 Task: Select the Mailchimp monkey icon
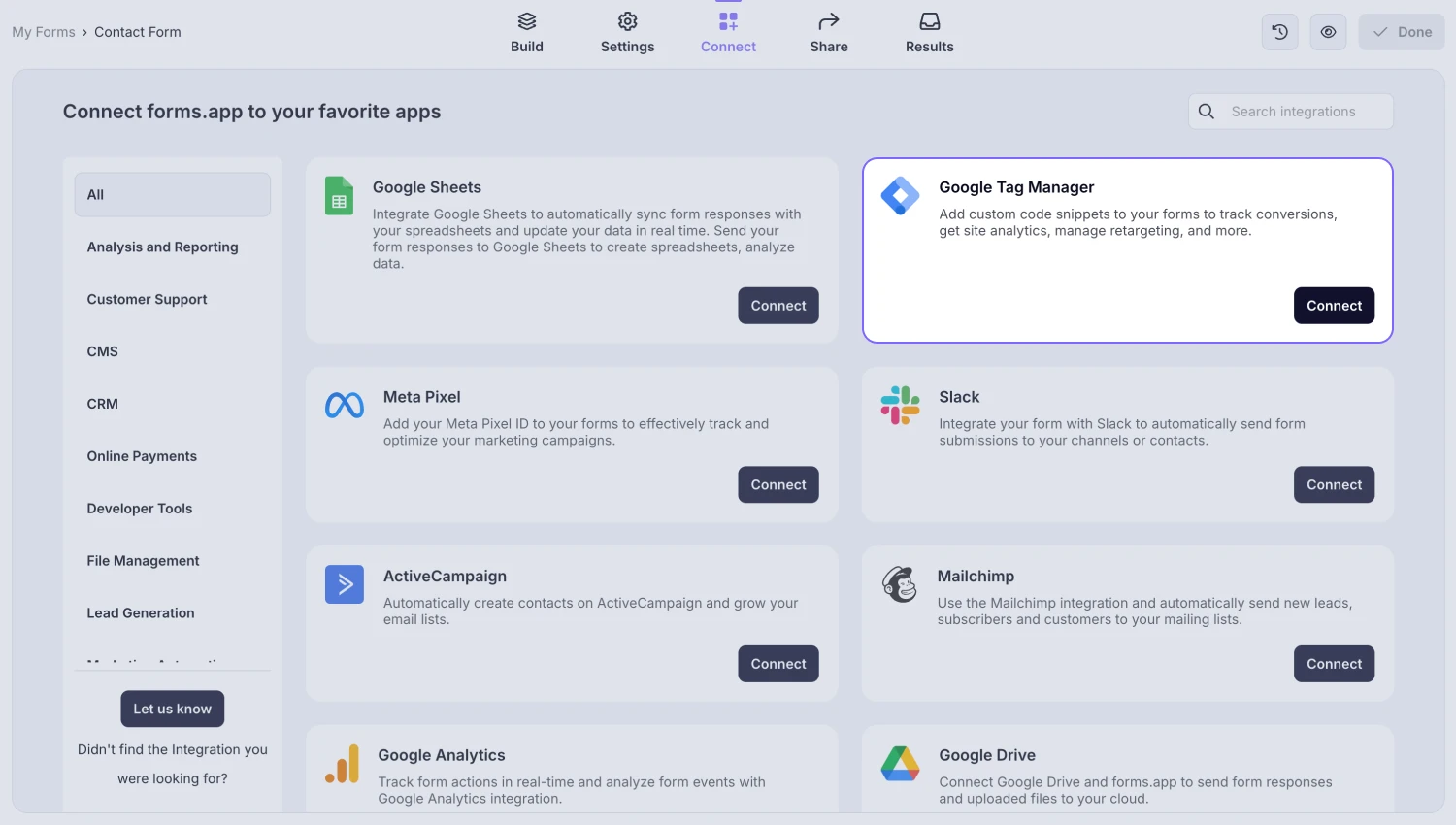click(x=899, y=584)
